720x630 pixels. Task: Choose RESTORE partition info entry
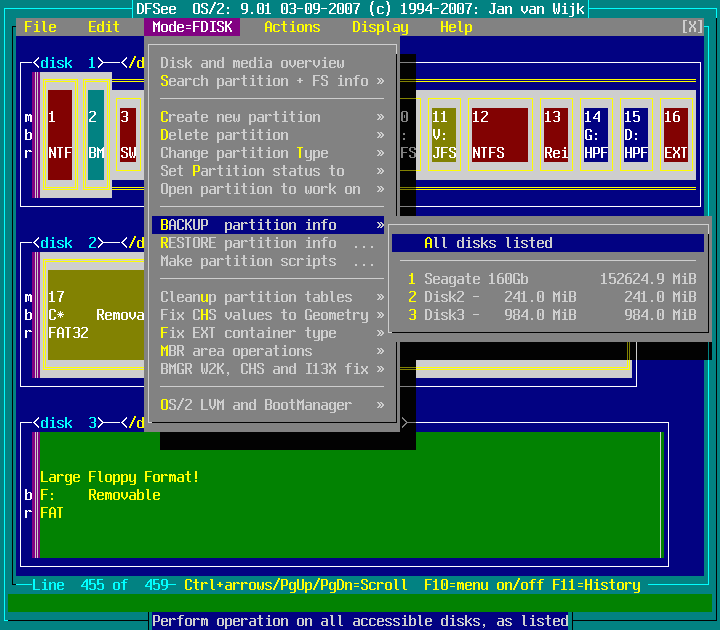click(267, 243)
